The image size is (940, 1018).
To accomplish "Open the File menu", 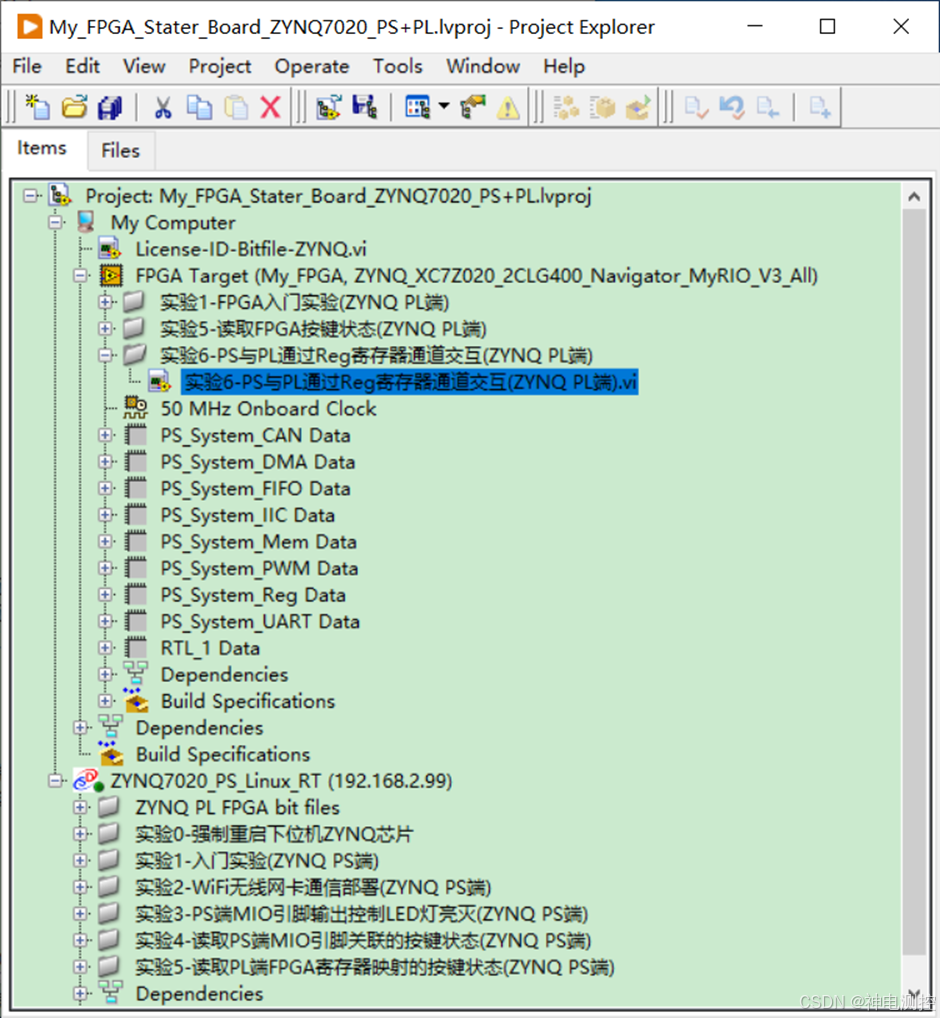I will tap(27, 66).
